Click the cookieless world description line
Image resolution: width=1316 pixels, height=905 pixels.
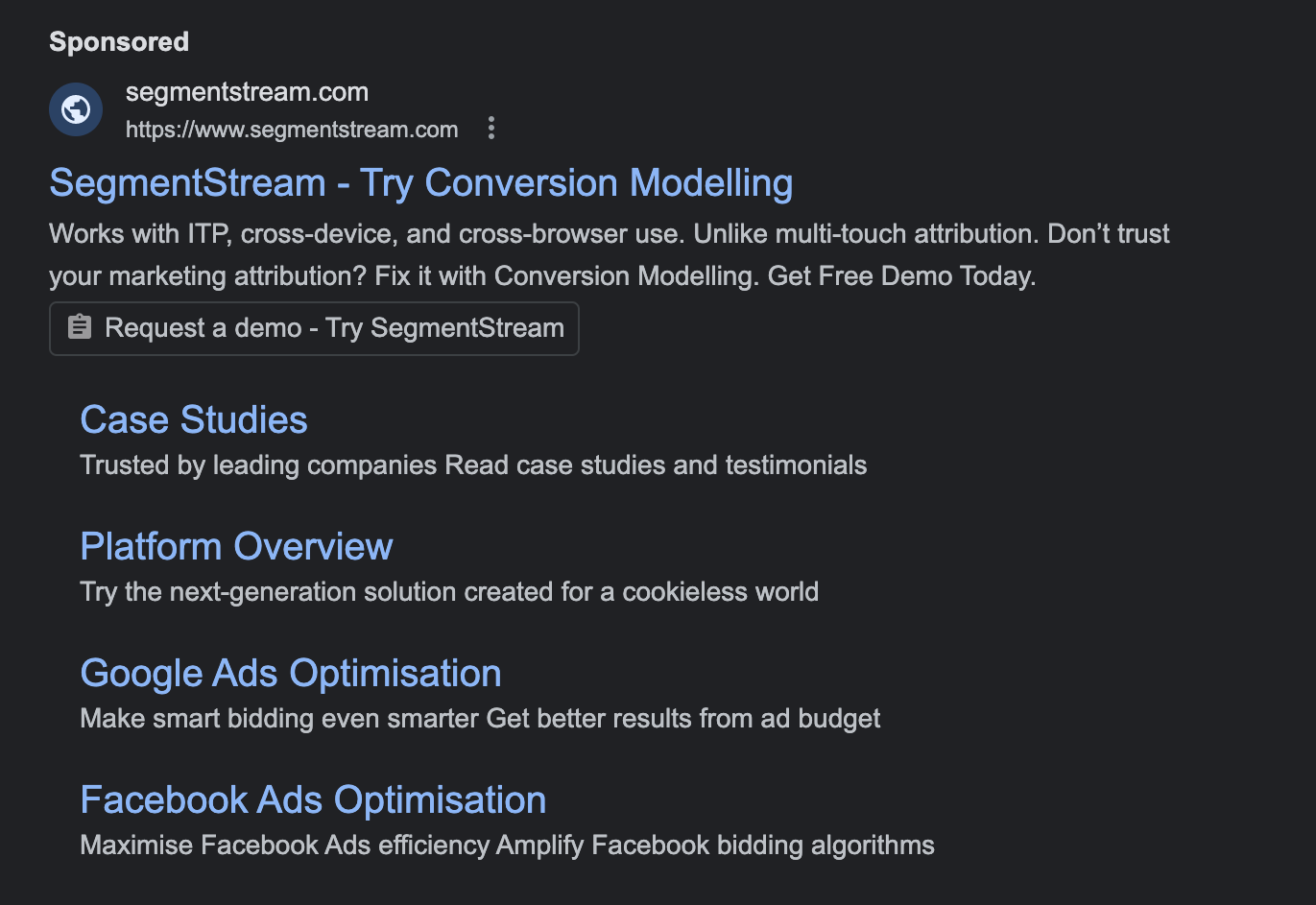[448, 591]
